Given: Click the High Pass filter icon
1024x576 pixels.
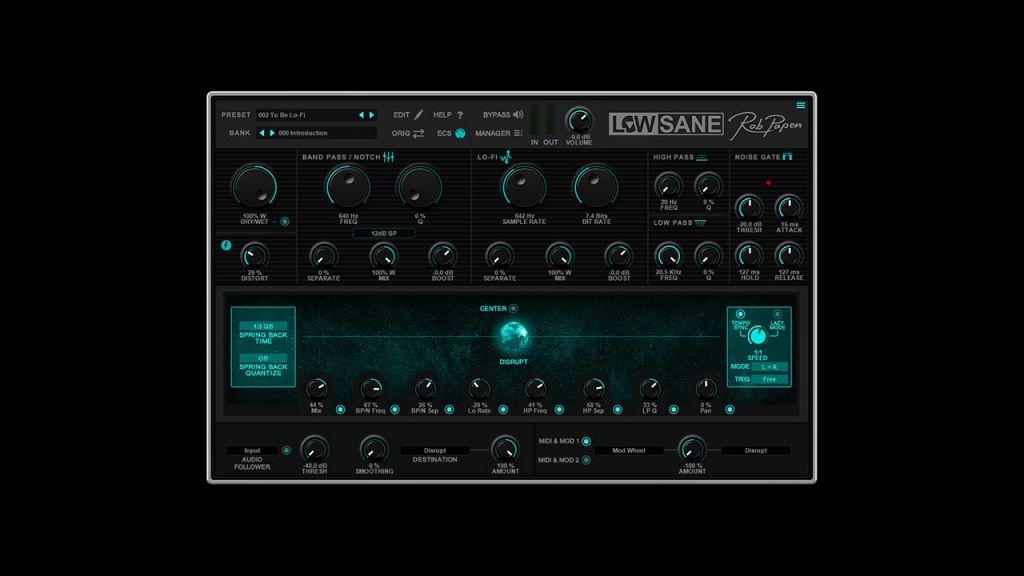Looking at the screenshot, I should 701,157.
